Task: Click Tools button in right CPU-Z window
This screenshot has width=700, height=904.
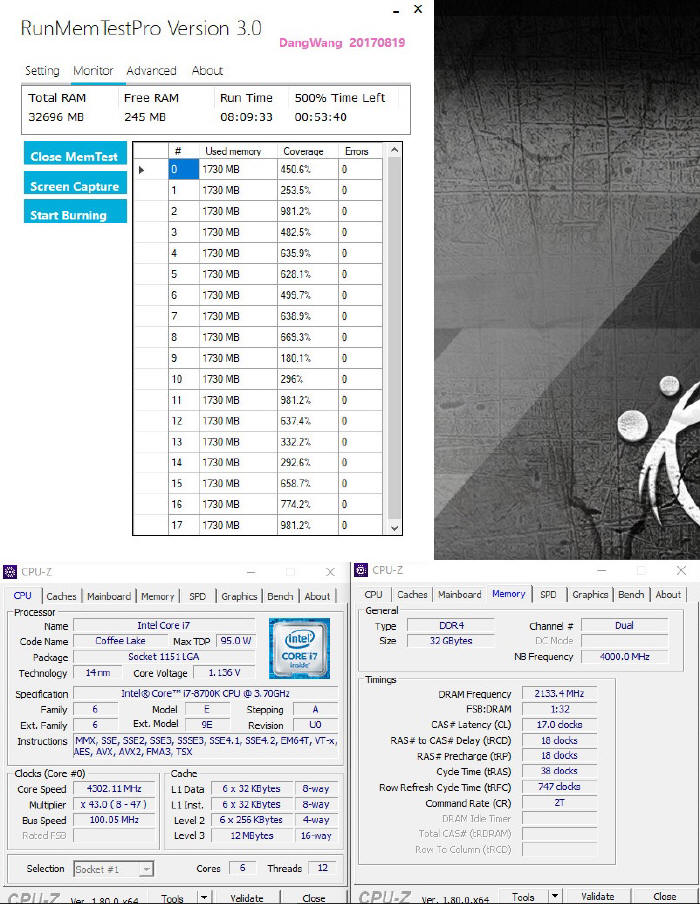Action: [x=523, y=897]
